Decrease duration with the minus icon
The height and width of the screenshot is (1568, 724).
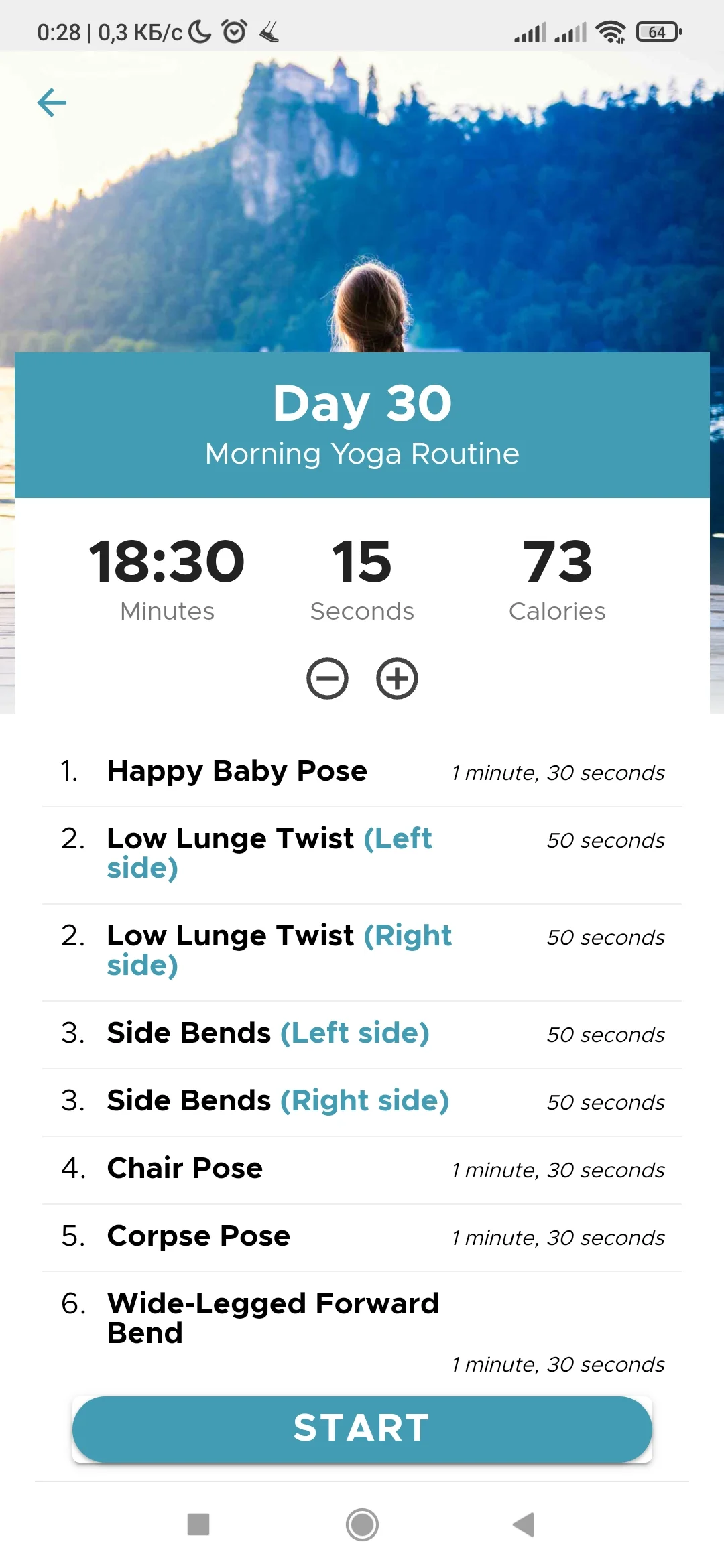[x=327, y=678]
